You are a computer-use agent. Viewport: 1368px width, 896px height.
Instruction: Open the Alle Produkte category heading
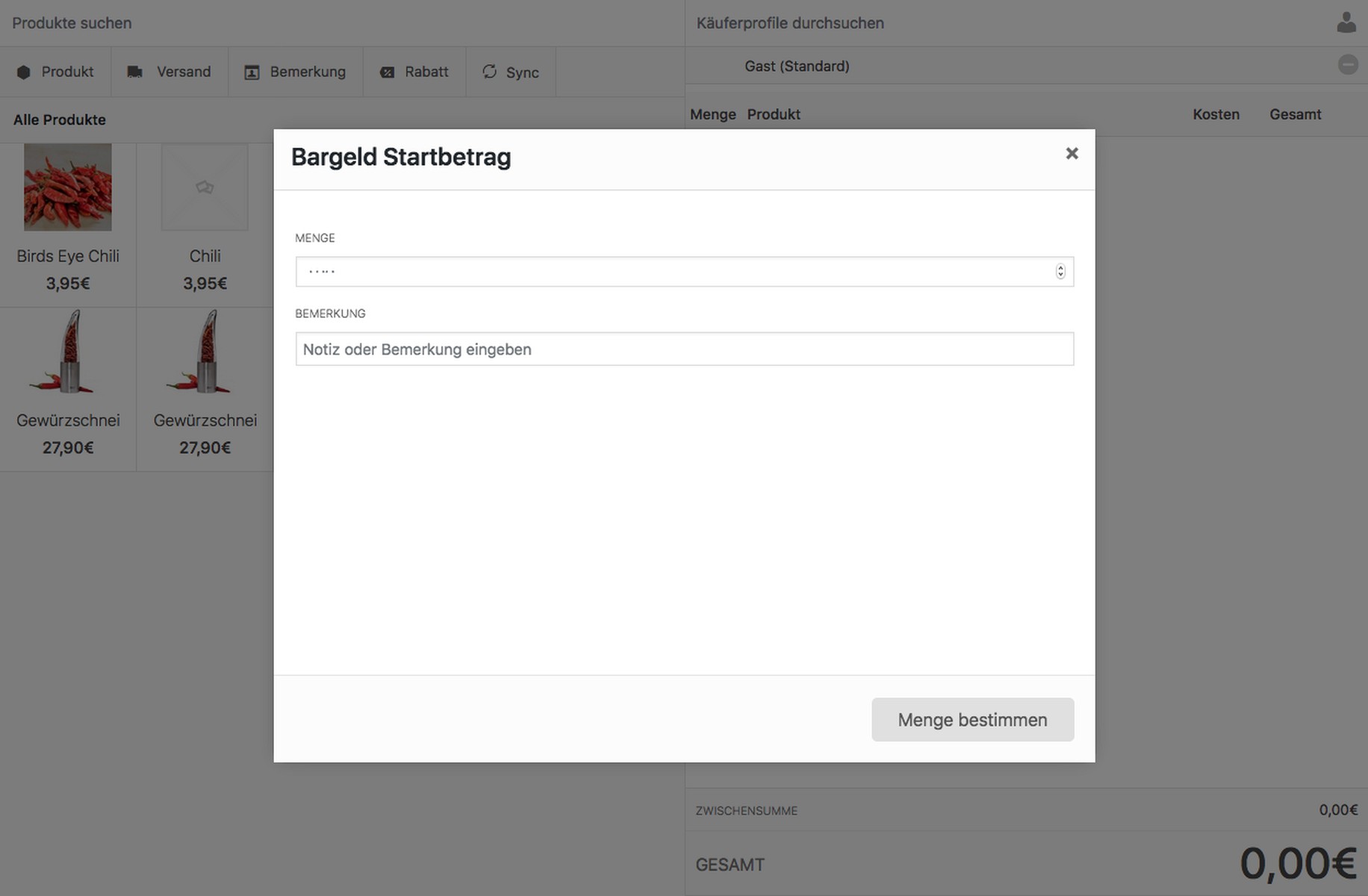pos(60,119)
